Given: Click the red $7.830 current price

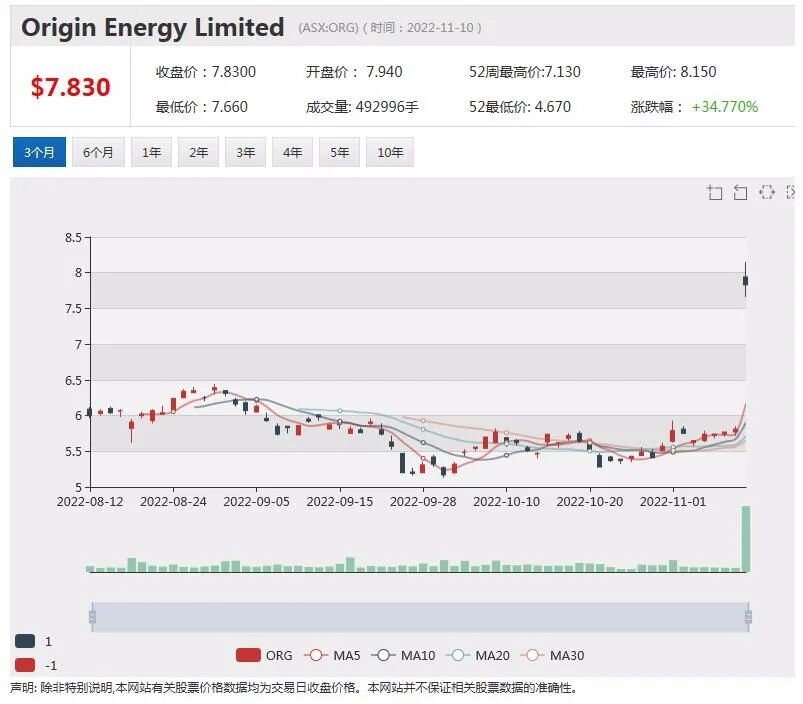Looking at the screenshot, I should [x=71, y=87].
